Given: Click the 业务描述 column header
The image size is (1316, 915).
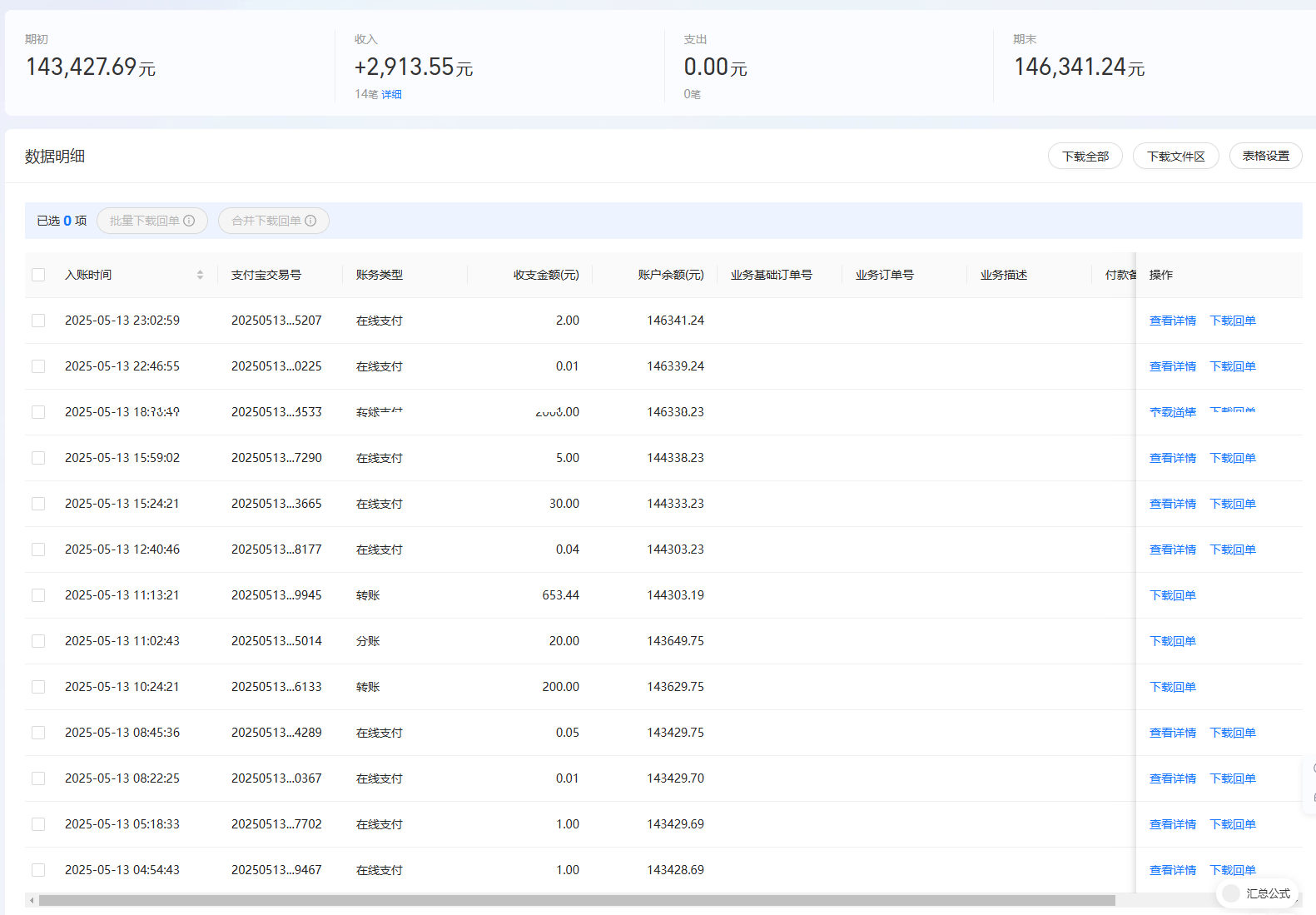Looking at the screenshot, I should pyautogui.click(x=1004, y=275).
